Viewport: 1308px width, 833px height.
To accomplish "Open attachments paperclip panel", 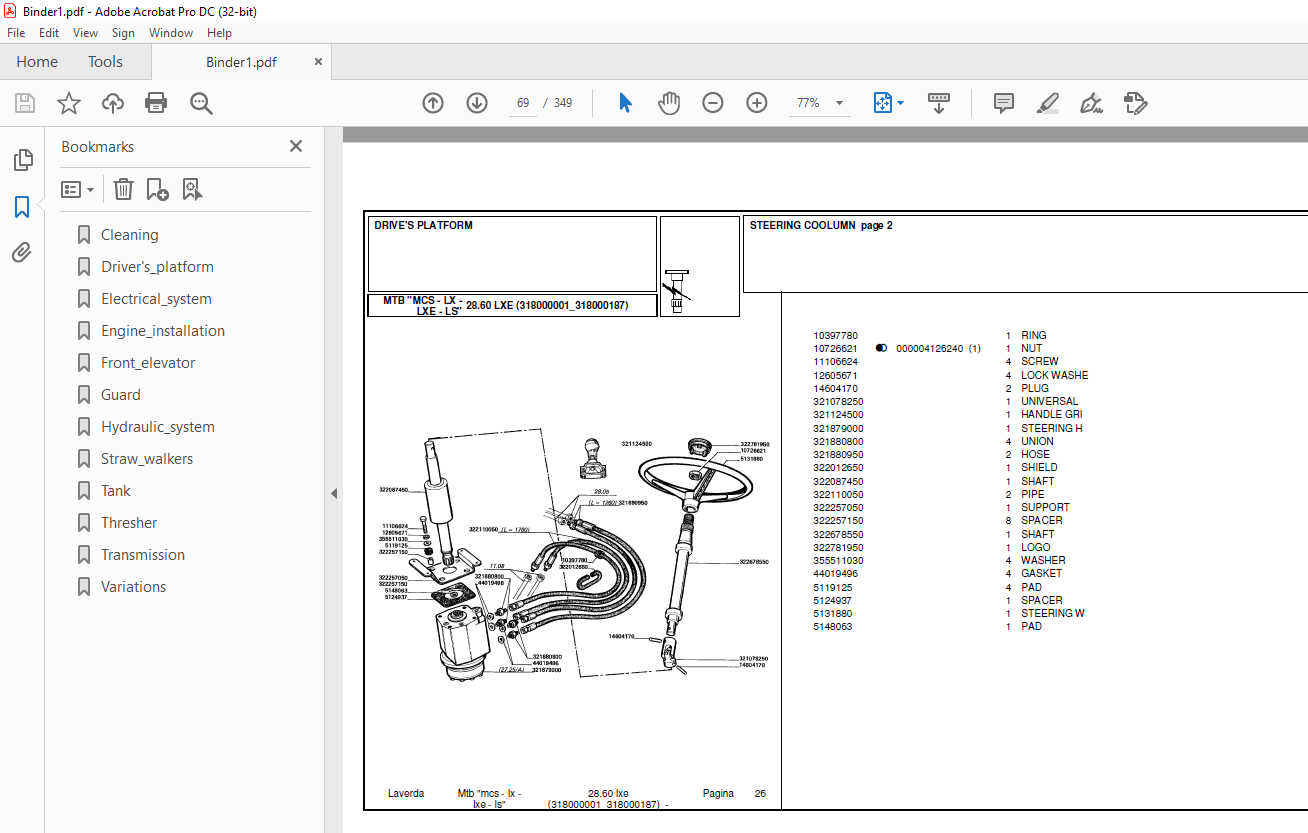I will pos(22,252).
